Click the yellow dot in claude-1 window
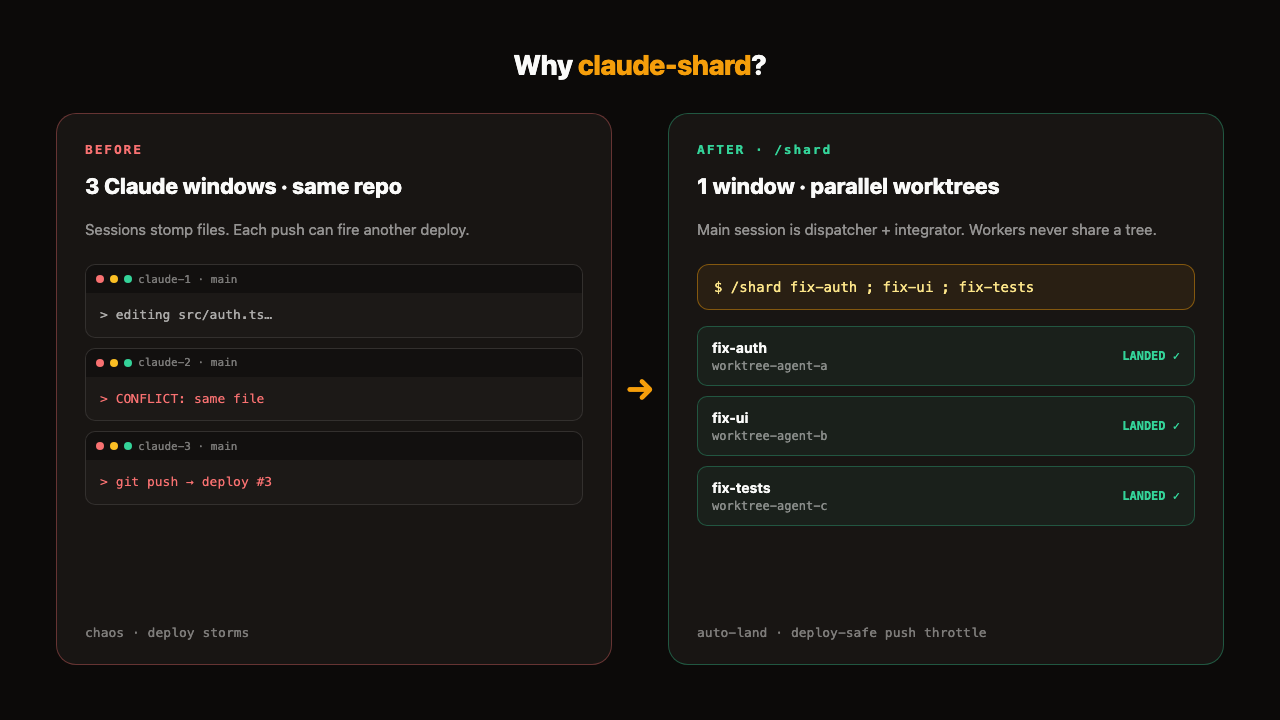The height and width of the screenshot is (720, 1280). (114, 279)
